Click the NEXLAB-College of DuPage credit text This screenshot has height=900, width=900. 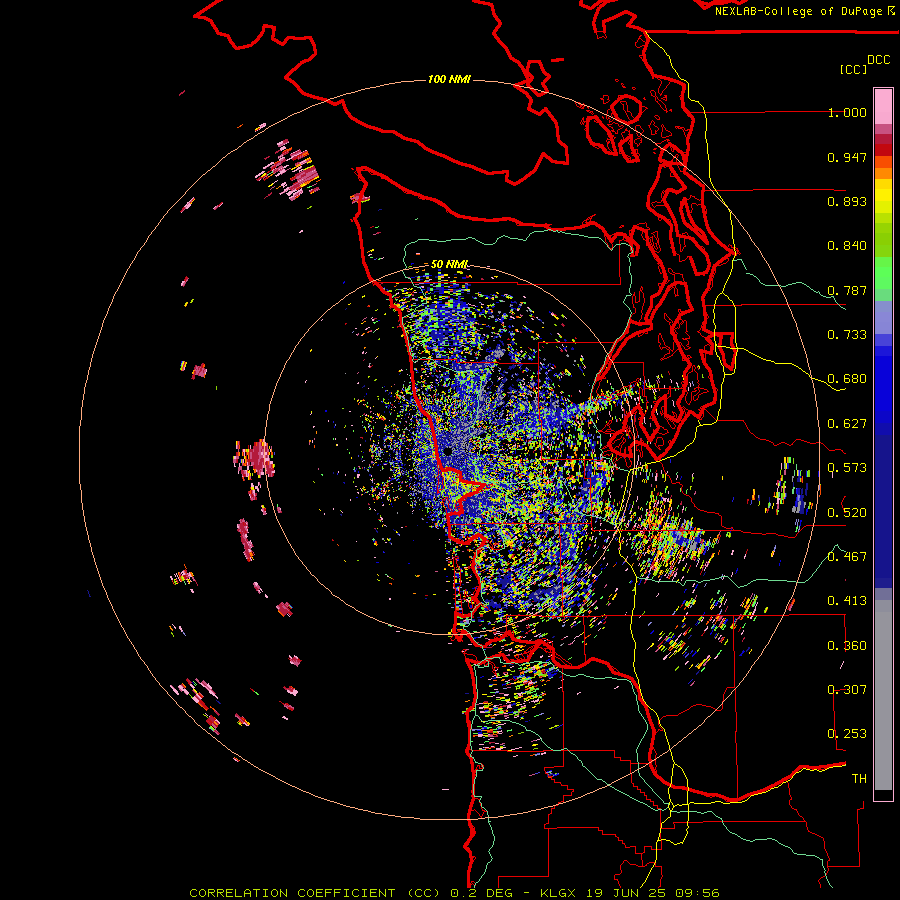[x=805, y=11]
